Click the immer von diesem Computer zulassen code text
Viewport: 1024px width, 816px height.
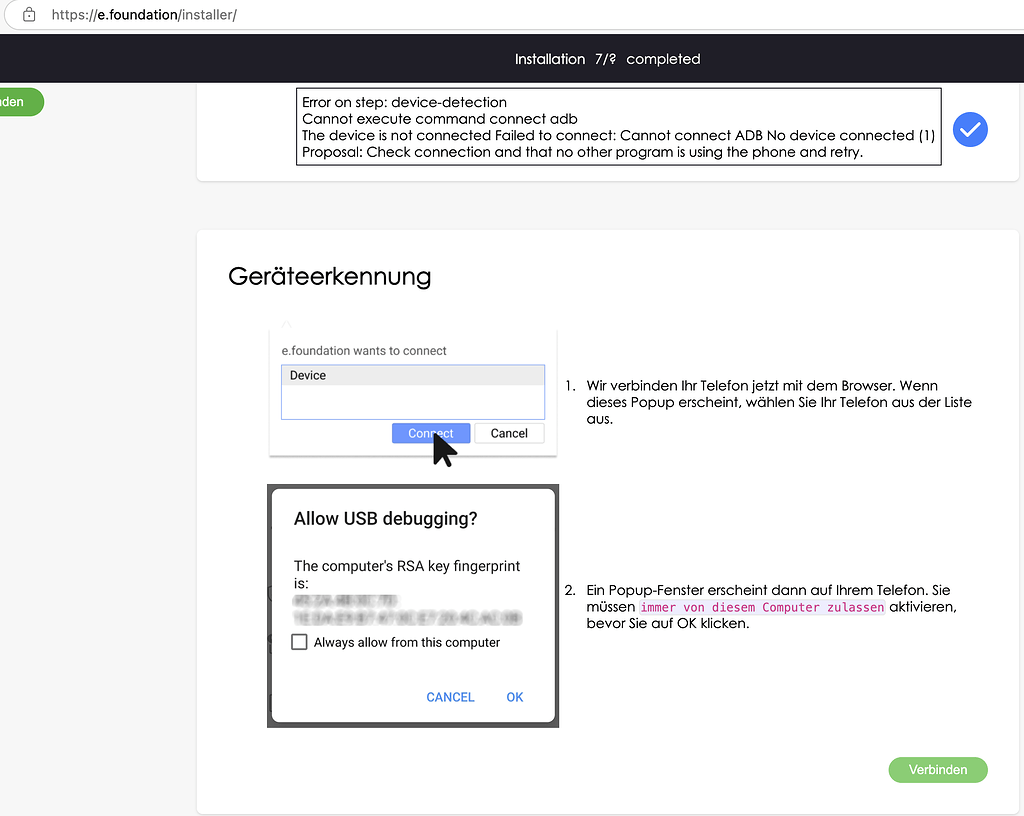coord(762,607)
